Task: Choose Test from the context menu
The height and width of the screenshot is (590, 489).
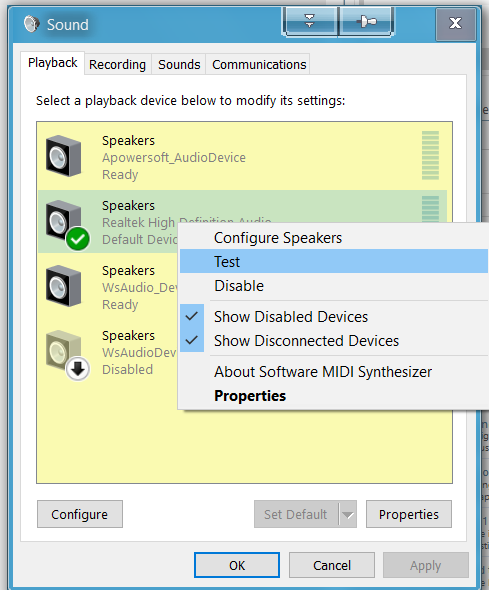Action: (334, 262)
